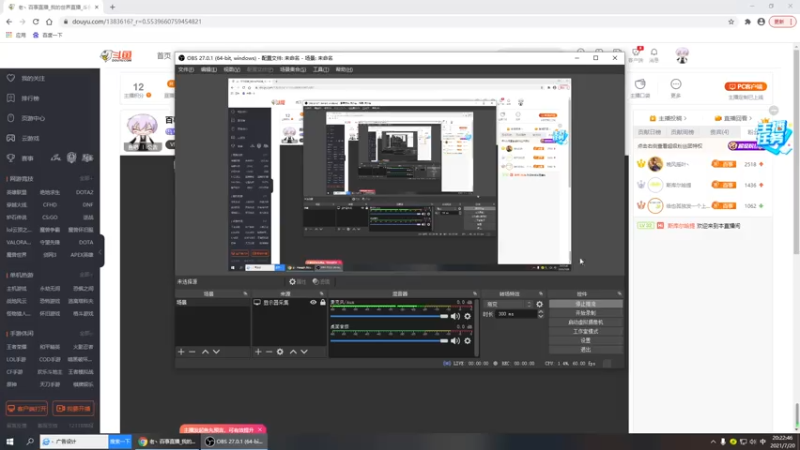Viewport: 800px width, 450px height.
Task: Open the transition type dropdown in OBS
Action: point(508,304)
